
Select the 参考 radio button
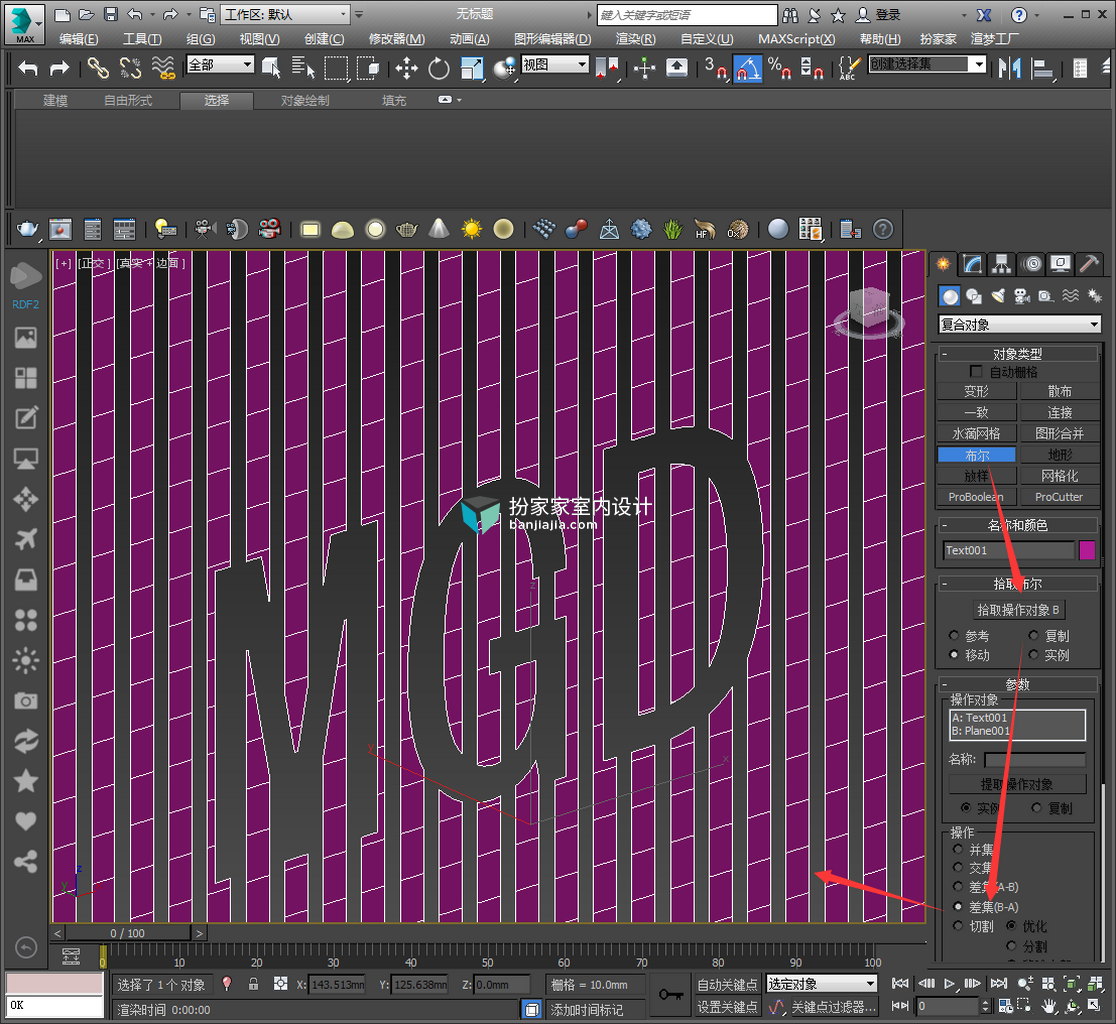click(x=954, y=635)
